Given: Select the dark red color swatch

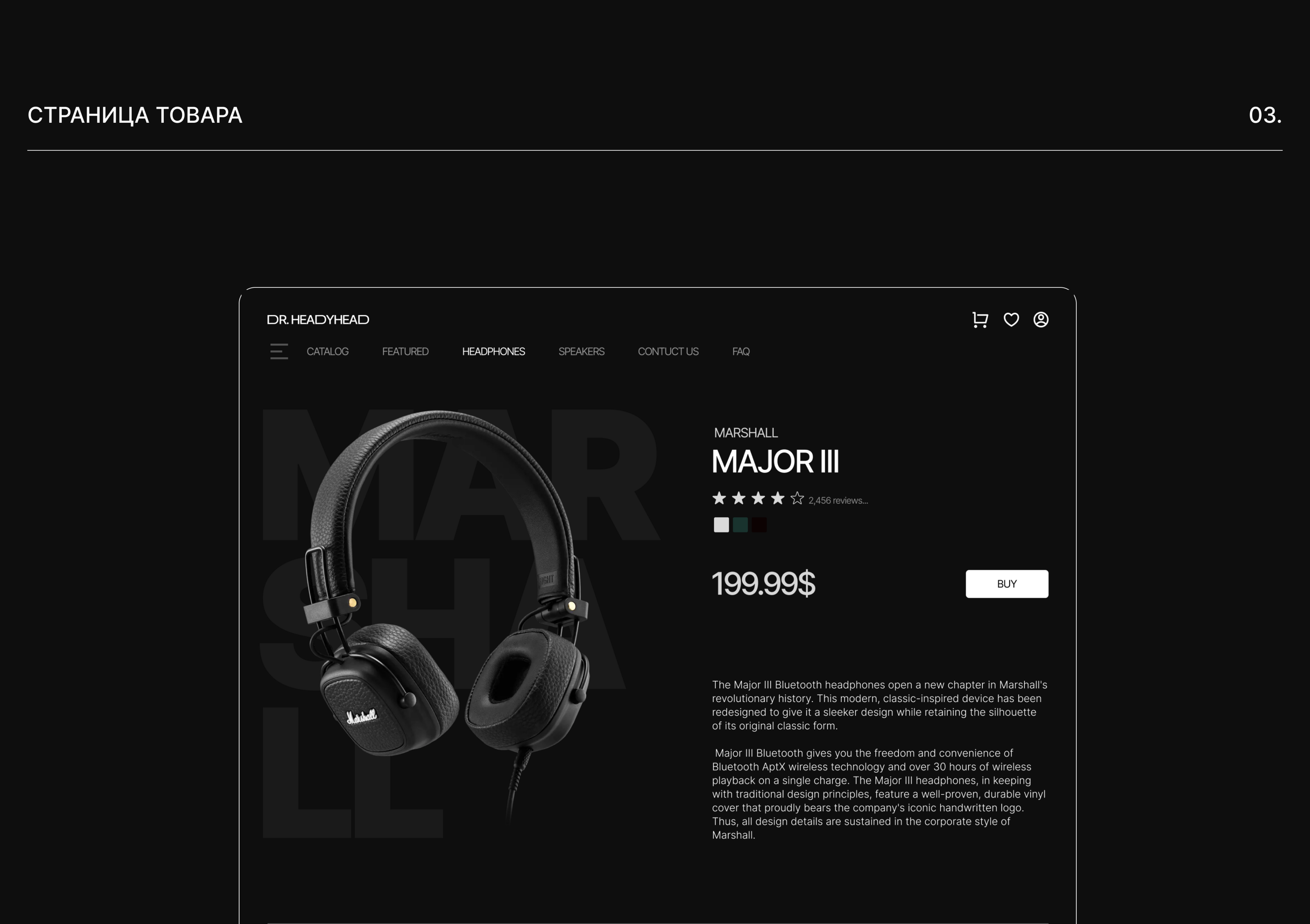Looking at the screenshot, I should coord(759,525).
